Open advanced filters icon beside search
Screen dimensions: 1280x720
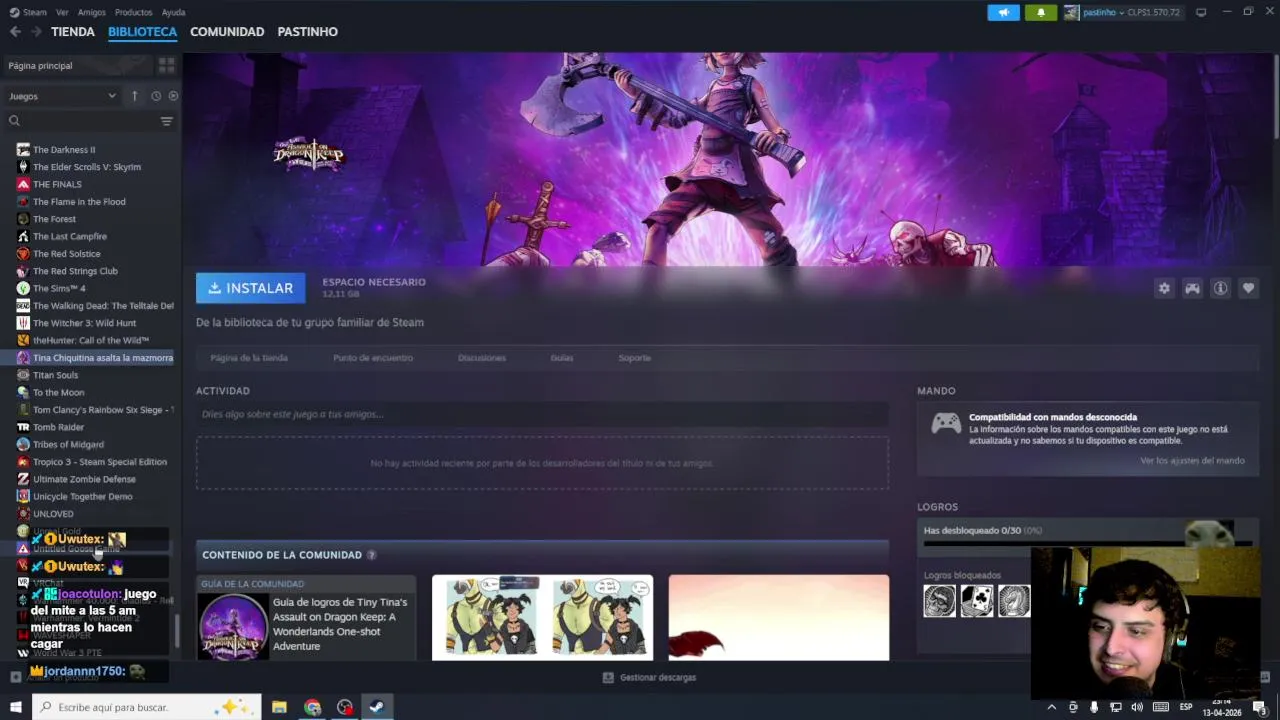[x=166, y=121]
